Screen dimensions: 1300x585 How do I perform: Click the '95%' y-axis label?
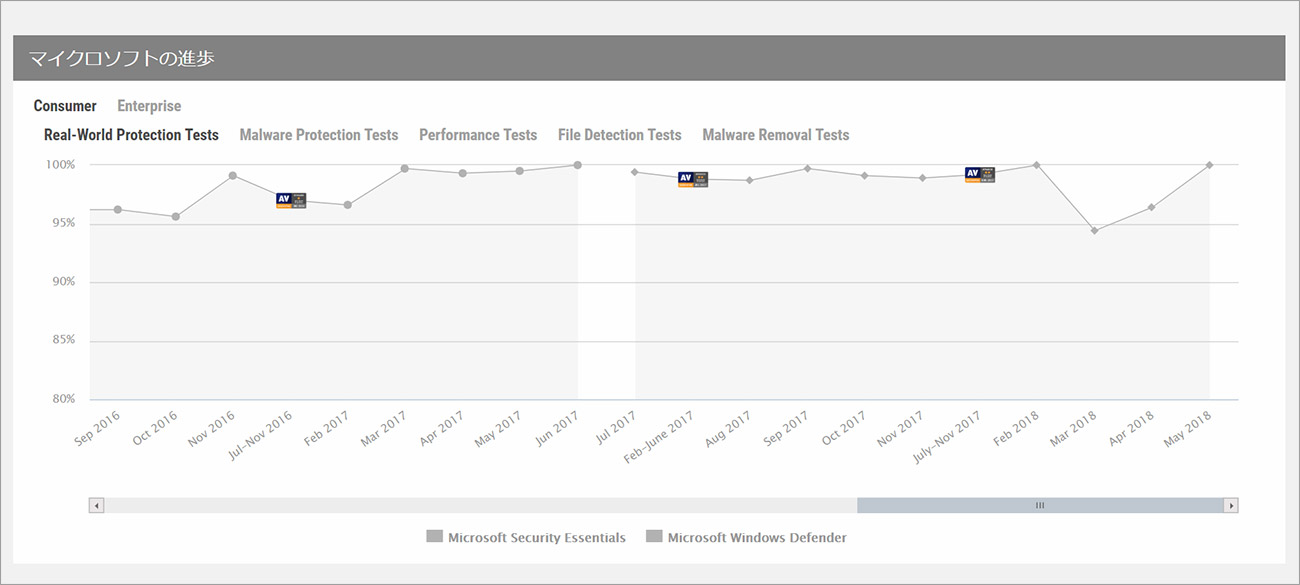click(64, 223)
